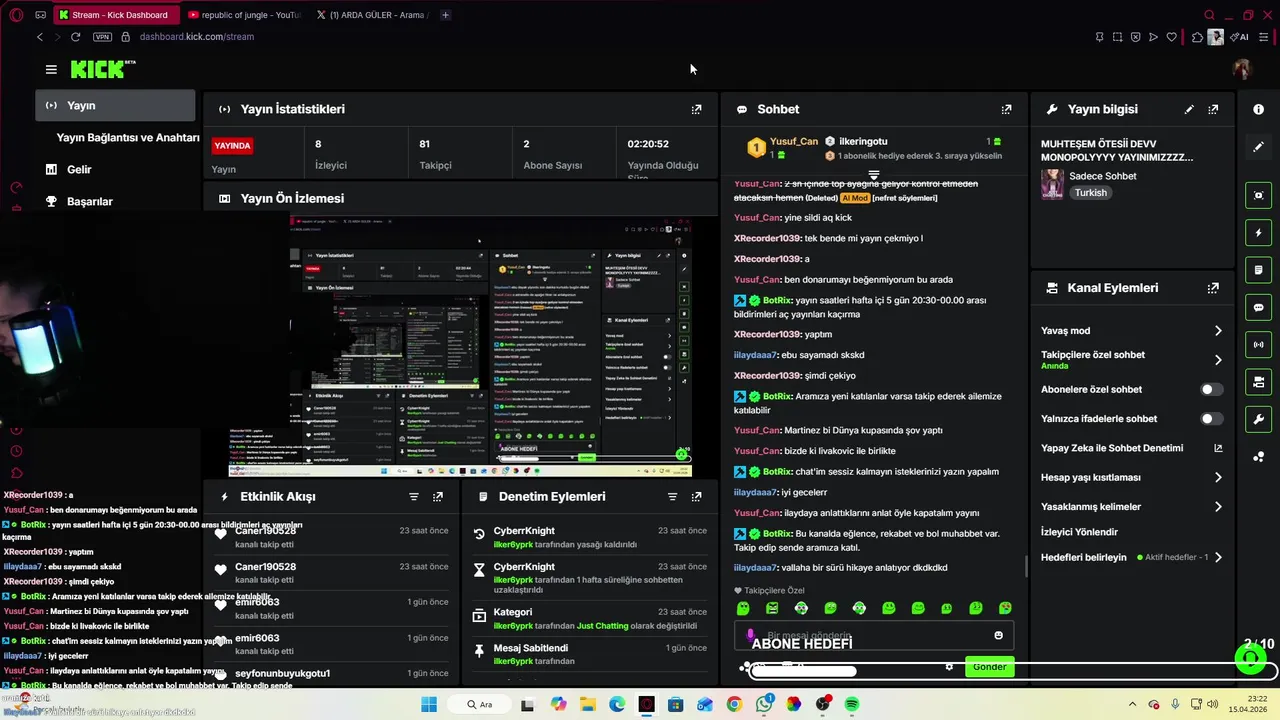Open the emoji picker in chat input
Screen dimensions: 1280x720
(x=998, y=635)
